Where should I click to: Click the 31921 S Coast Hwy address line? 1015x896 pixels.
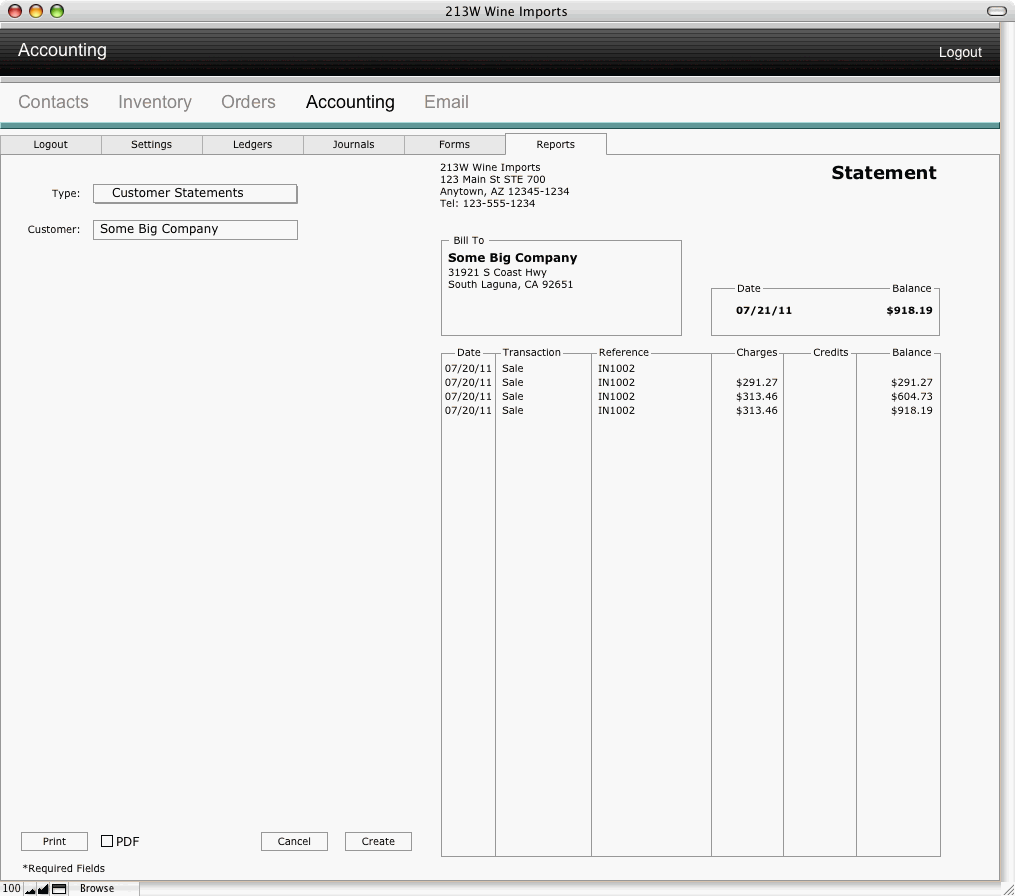coord(497,273)
